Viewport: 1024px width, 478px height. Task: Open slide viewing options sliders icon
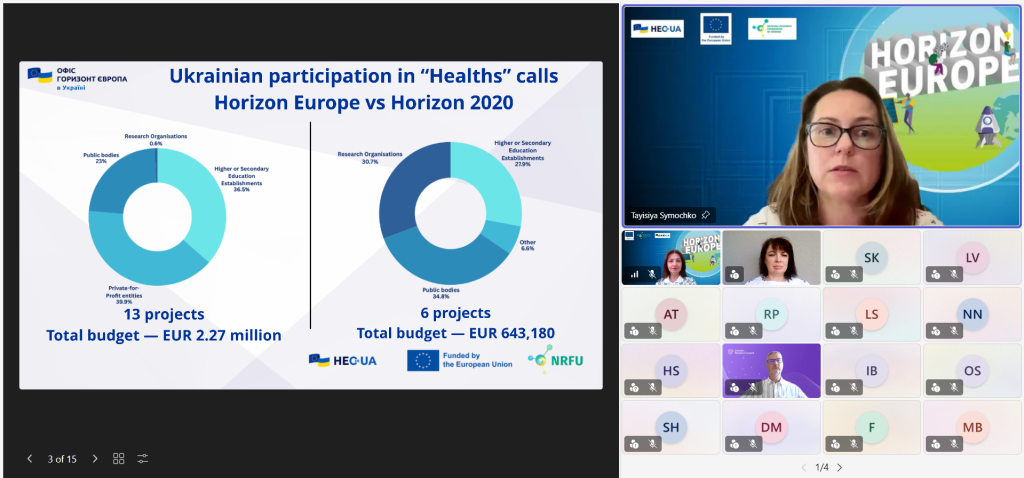143,459
